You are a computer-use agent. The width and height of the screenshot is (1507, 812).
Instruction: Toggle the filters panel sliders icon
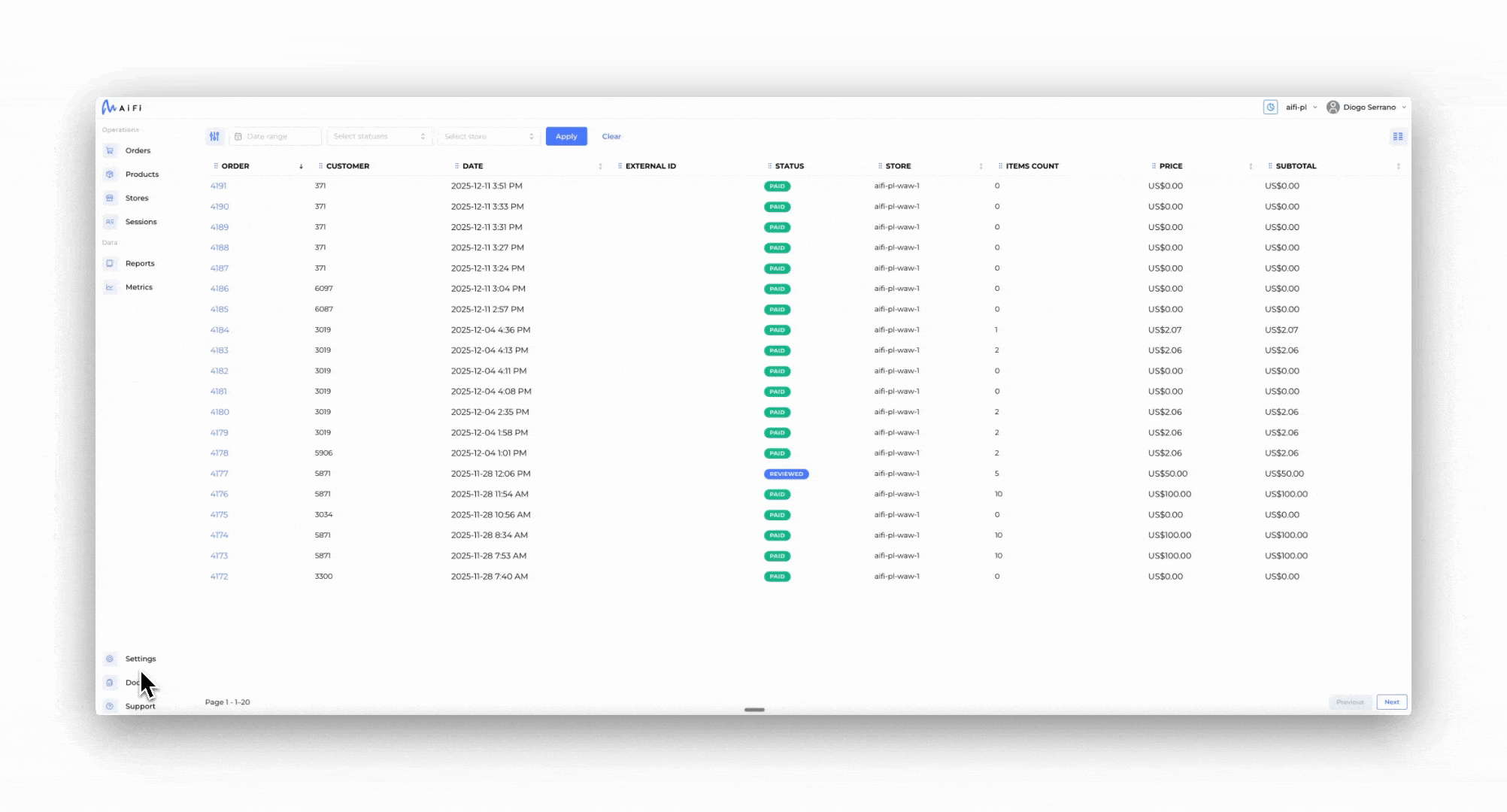[x=214, y=136]
